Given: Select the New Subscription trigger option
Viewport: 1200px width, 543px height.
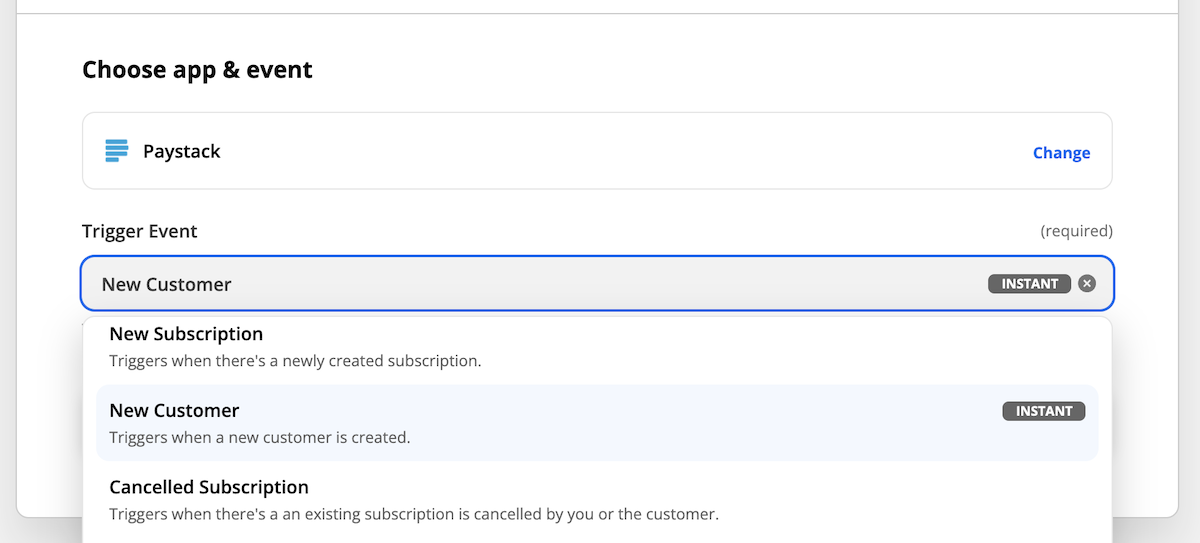Looking at the screenshot, I should pos(597,347).
